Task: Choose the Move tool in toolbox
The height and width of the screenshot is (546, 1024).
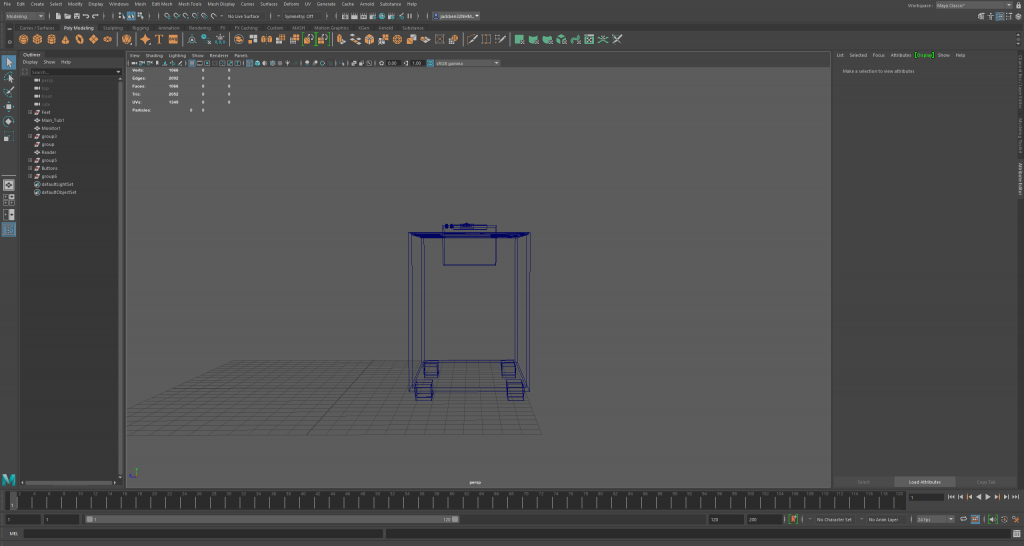Action: [9, 106]
